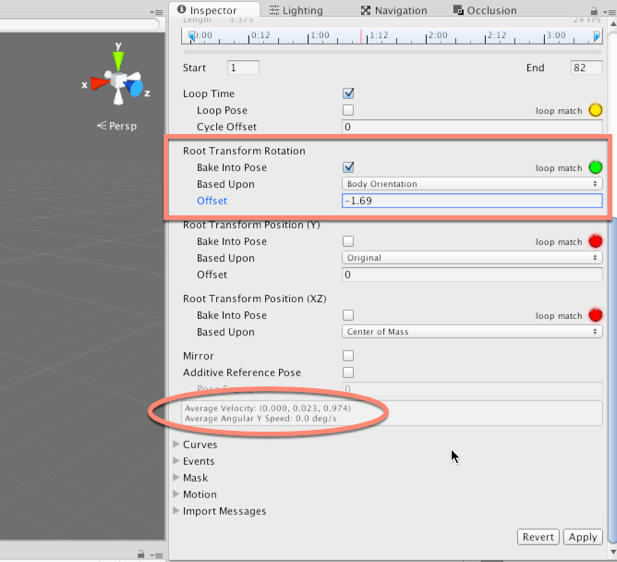Click the Root Transform Rotation Offset field
Viewport: 617px width, 562px height.
pyautogui.click(x=471, y=201)
